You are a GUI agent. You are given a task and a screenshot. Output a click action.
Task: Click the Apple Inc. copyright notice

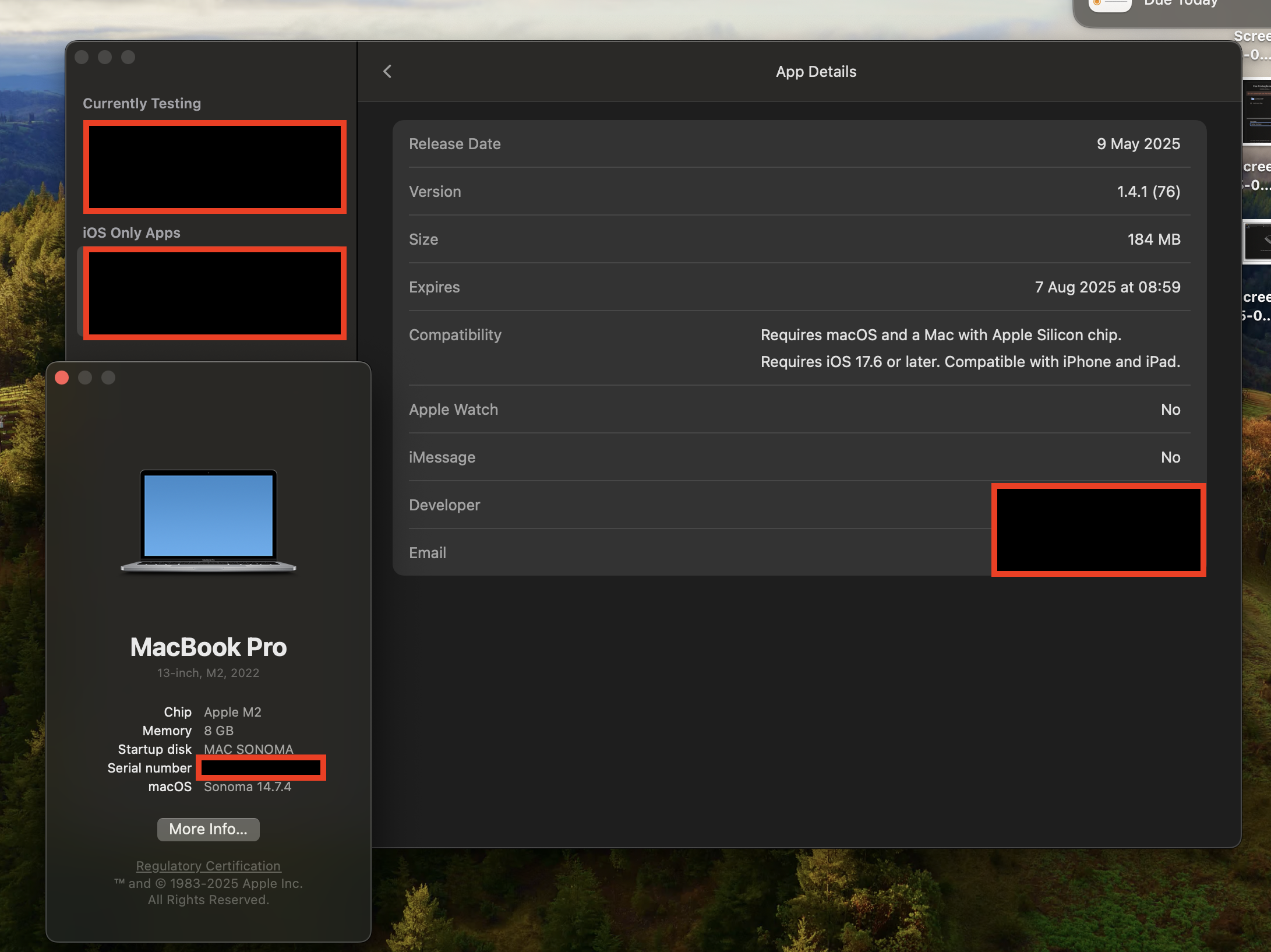[x=209, y=891]
